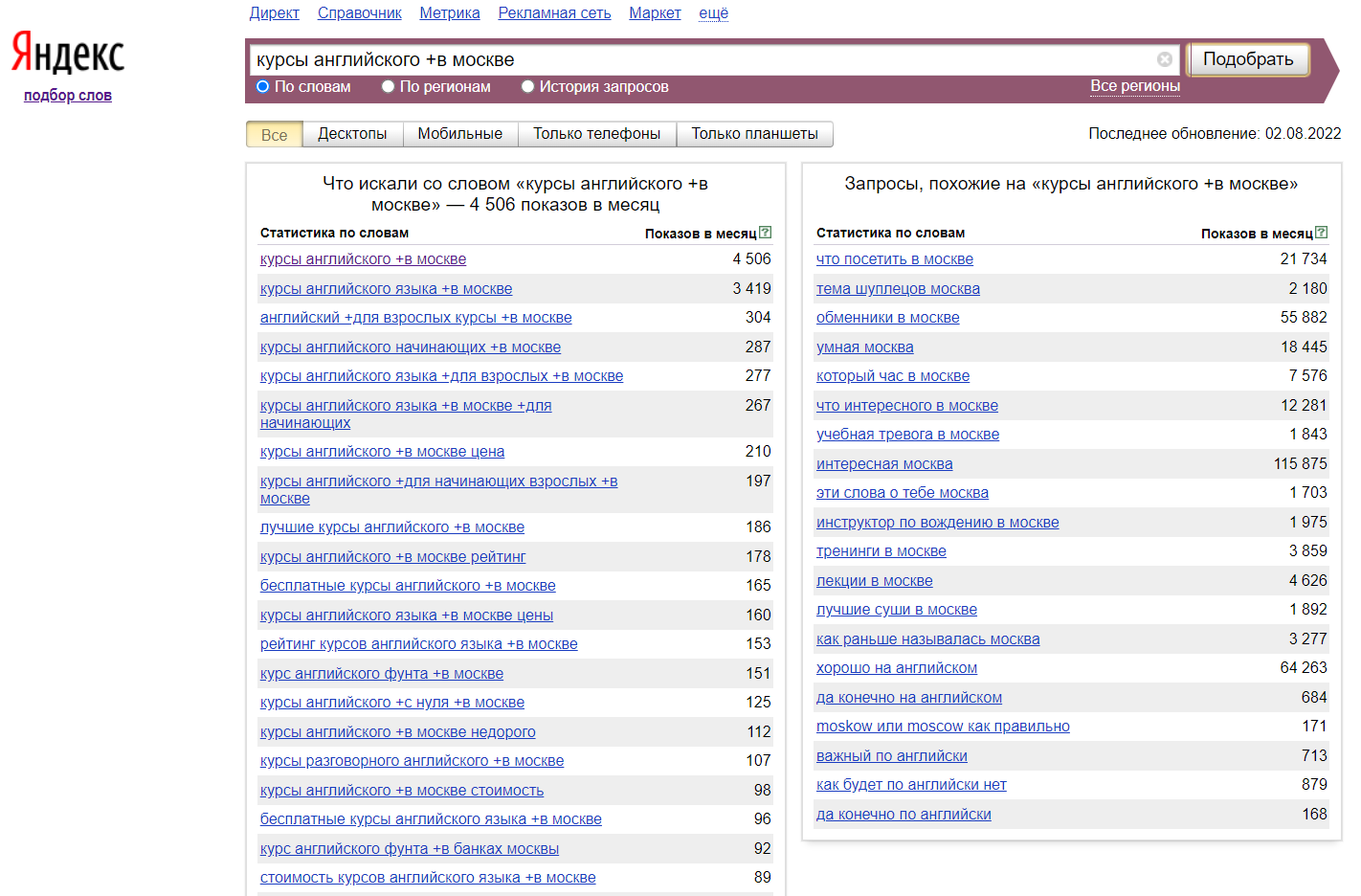Expand the 'ещё' services menu

point(713,13)
